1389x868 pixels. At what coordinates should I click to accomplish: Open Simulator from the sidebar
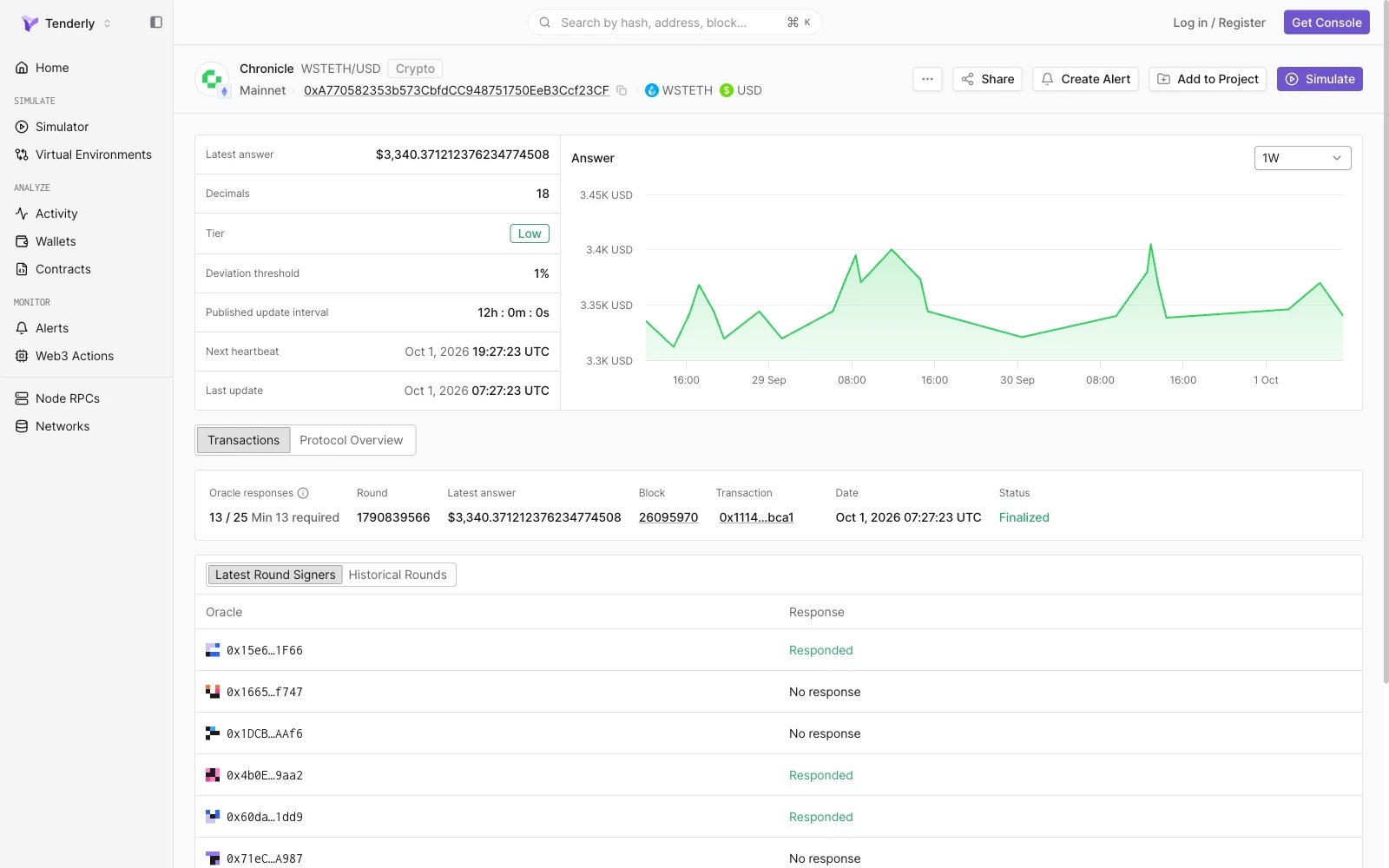(x=62, y=127)
